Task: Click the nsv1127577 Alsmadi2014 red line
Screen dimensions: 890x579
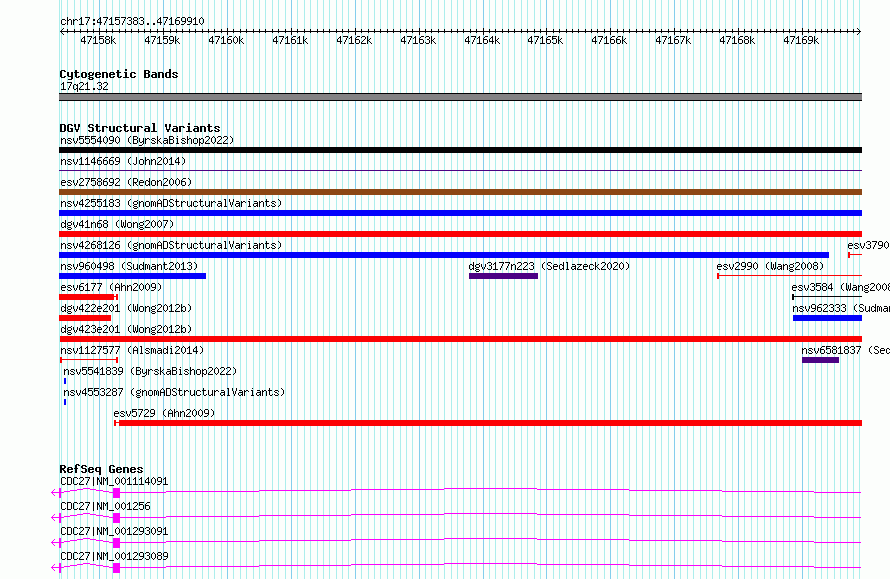Action: pyautogui.click(x=89, y=360)
